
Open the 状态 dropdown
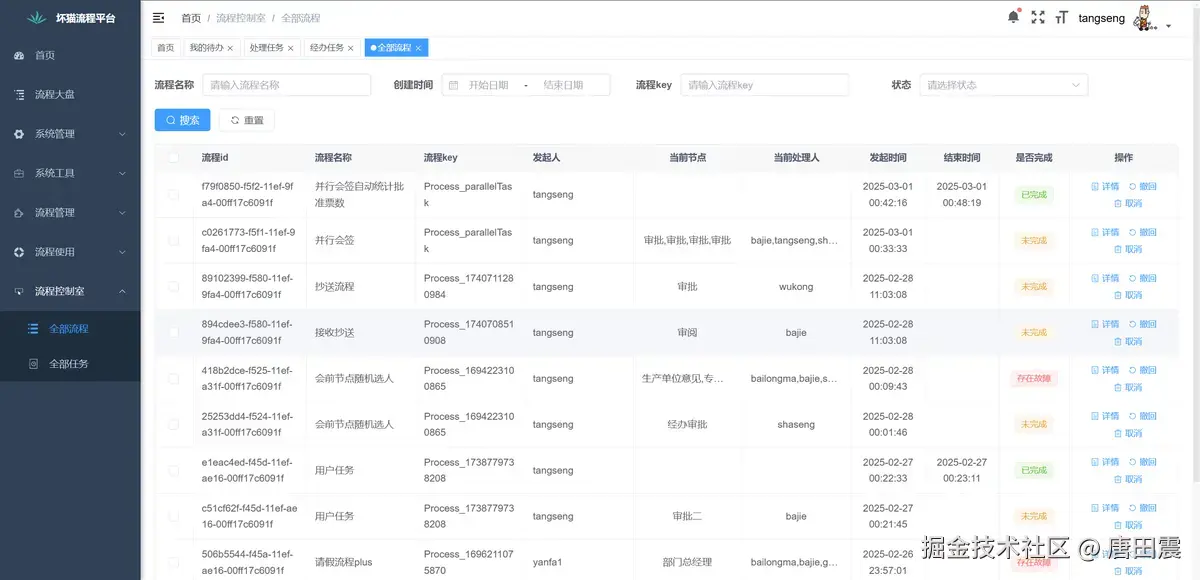coord(1004,85)
